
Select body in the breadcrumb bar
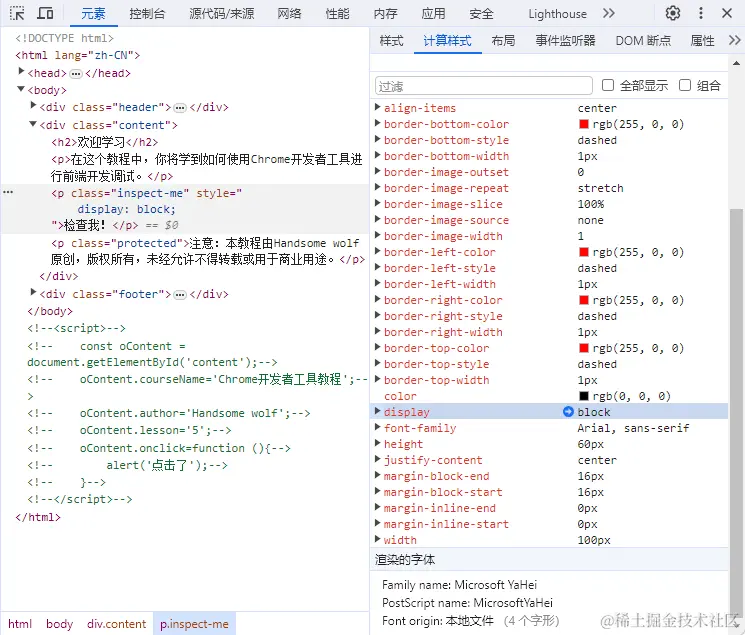point(59,624)
